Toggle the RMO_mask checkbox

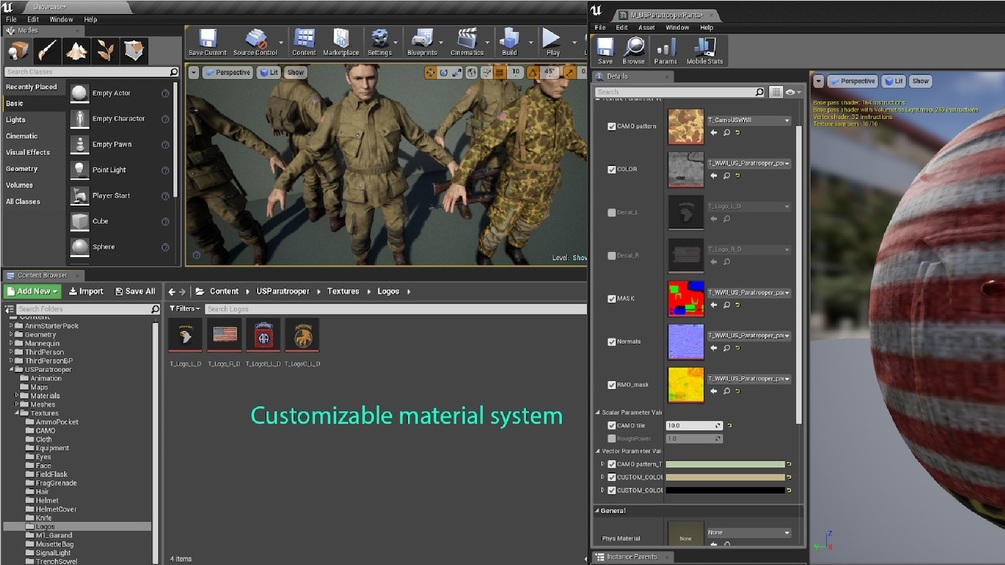tap(612, 384)
